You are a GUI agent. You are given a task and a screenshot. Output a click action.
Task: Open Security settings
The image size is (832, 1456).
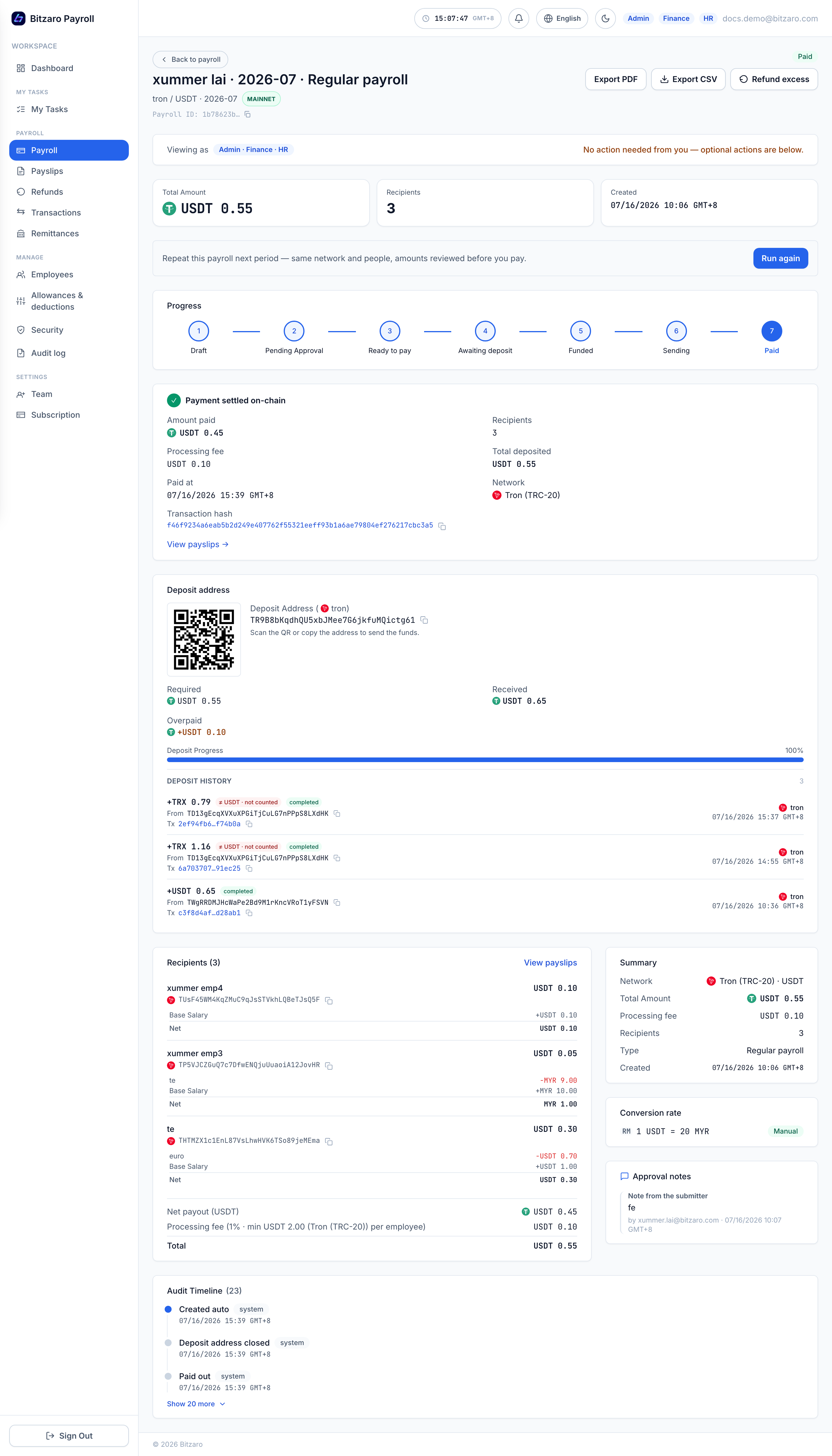tap(69, 330)
